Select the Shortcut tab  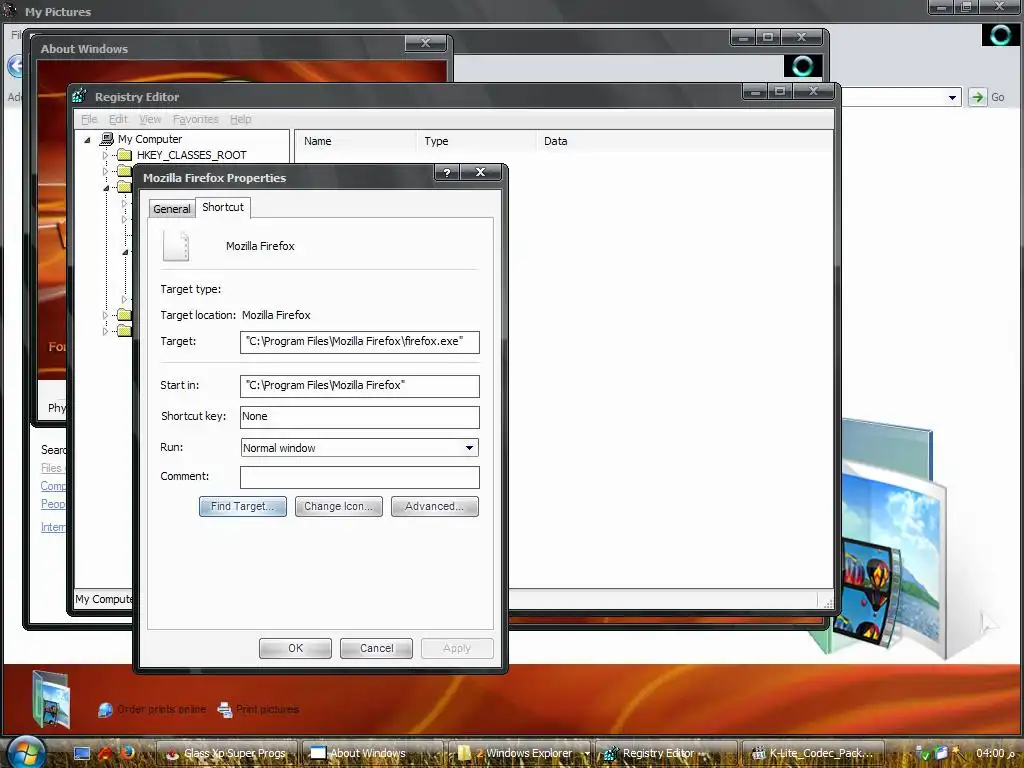pos(223,207)
